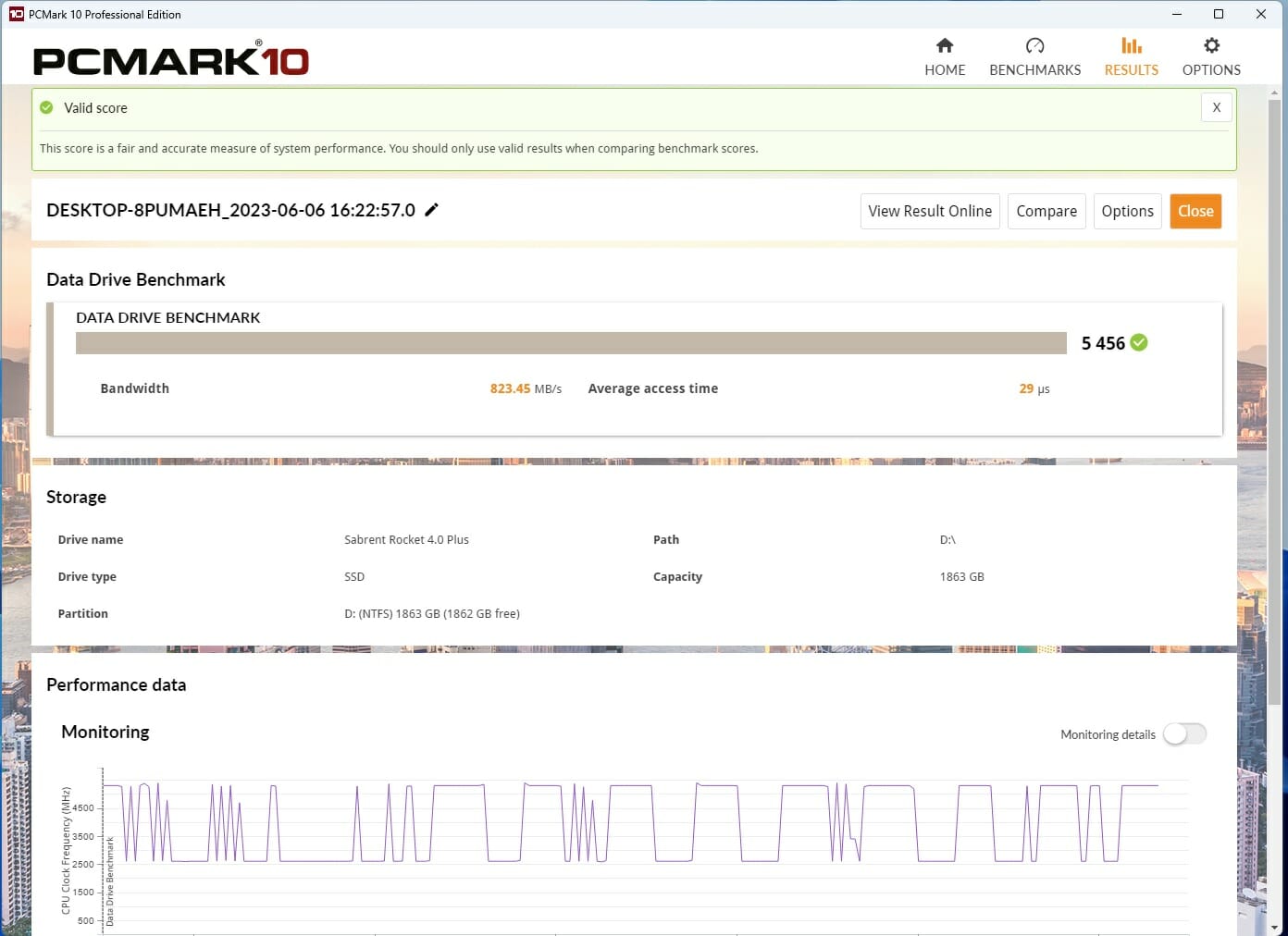Viewport: 1288px width, 936px height.
Task: Click the DATA DRIVE BENCHMARK heading
Action: coord(168,317)
